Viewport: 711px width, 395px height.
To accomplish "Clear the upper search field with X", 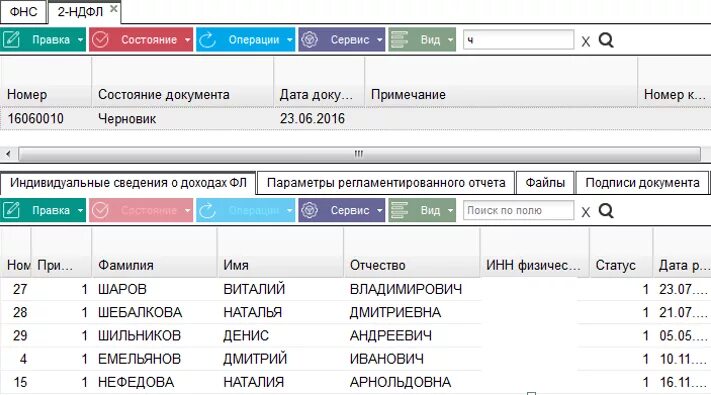I will click(x=585, y=42).
